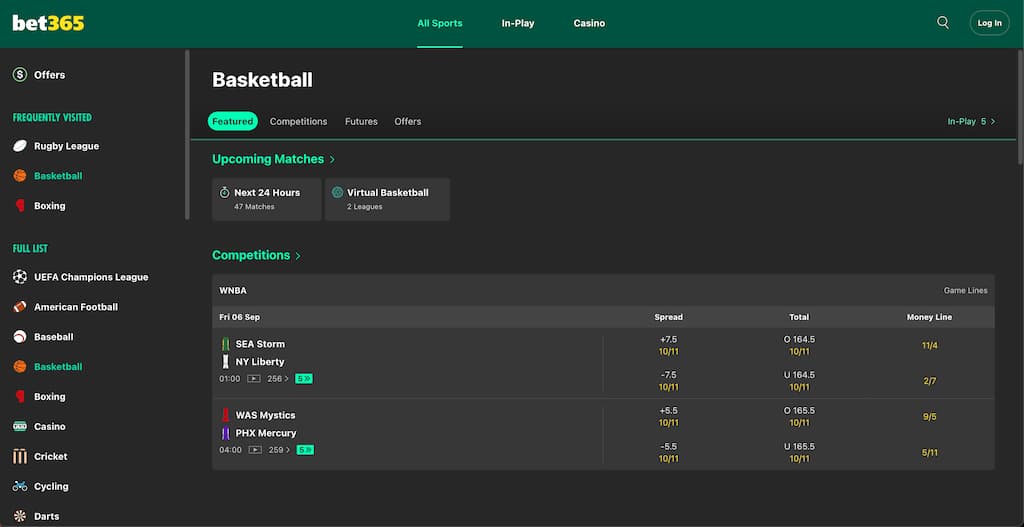Screen dimensions: 1024x527
Task: Click the Frequently Visited Basketball icon
Action: [x=20, y=176]
